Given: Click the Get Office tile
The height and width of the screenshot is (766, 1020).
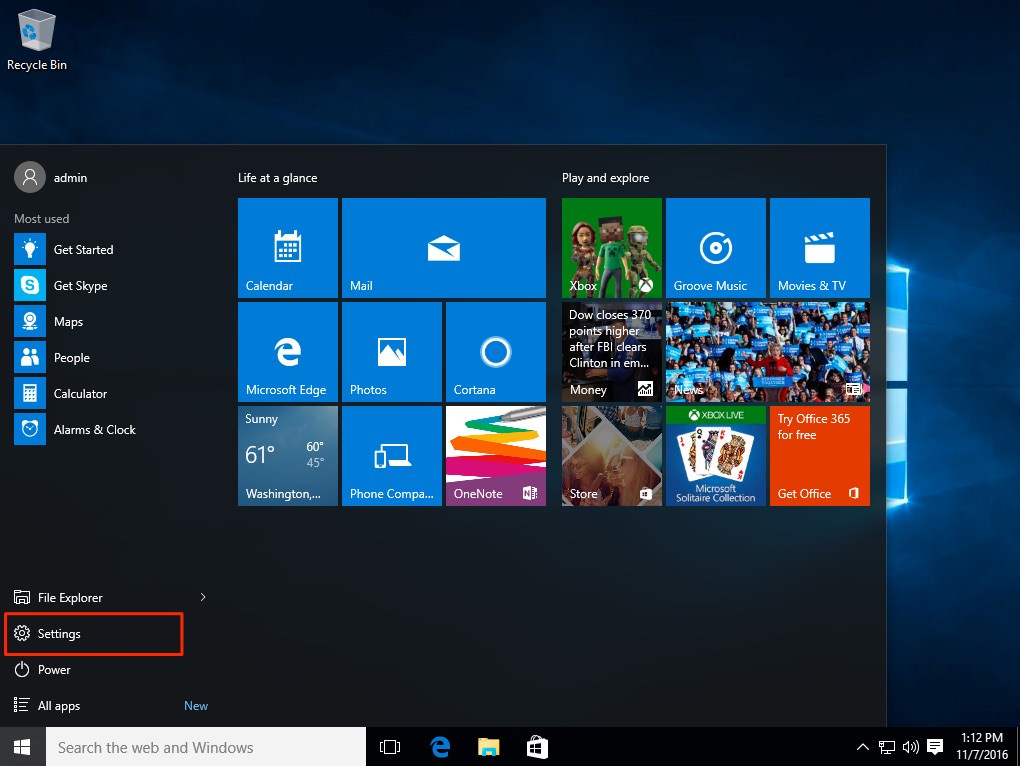Looking at the screenshot, I should [819, 455].
